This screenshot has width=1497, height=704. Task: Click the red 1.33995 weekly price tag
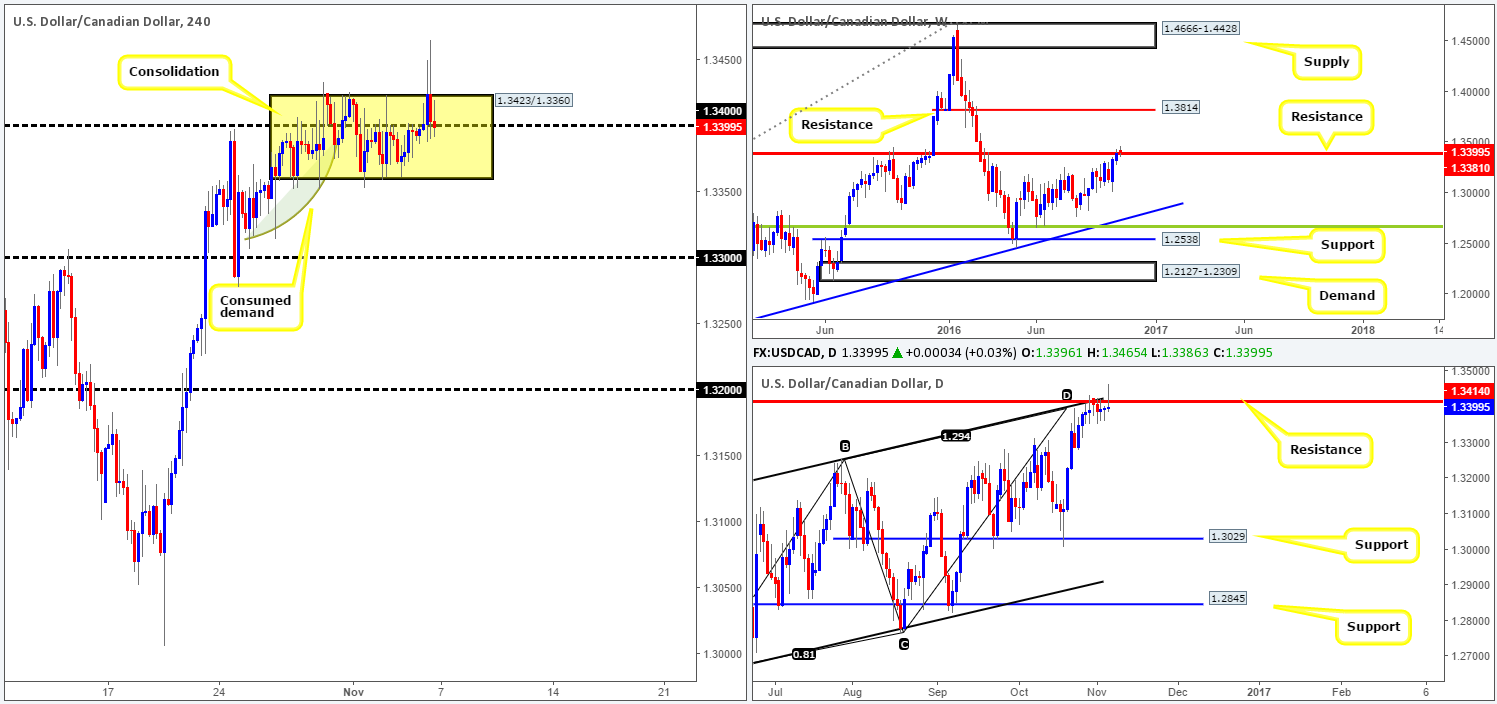(1470, 153)
